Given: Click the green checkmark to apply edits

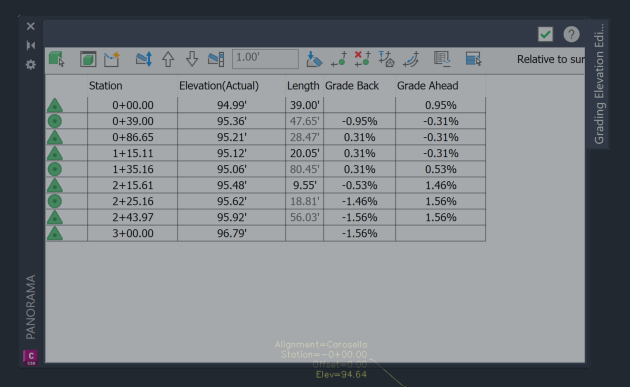Looking at the screenshot, I should 545,34.
